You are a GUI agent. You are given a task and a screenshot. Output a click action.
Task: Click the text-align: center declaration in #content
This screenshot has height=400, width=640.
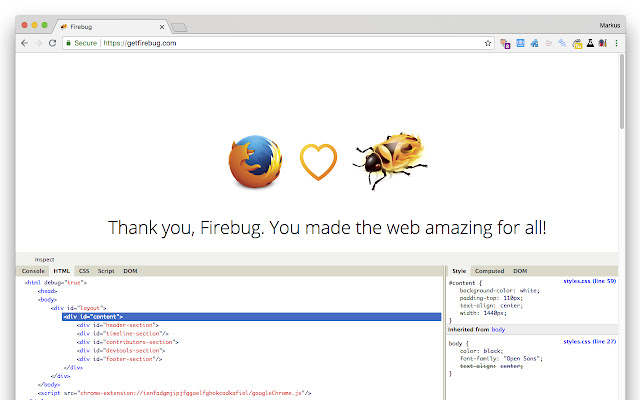[x=491, y=306]
